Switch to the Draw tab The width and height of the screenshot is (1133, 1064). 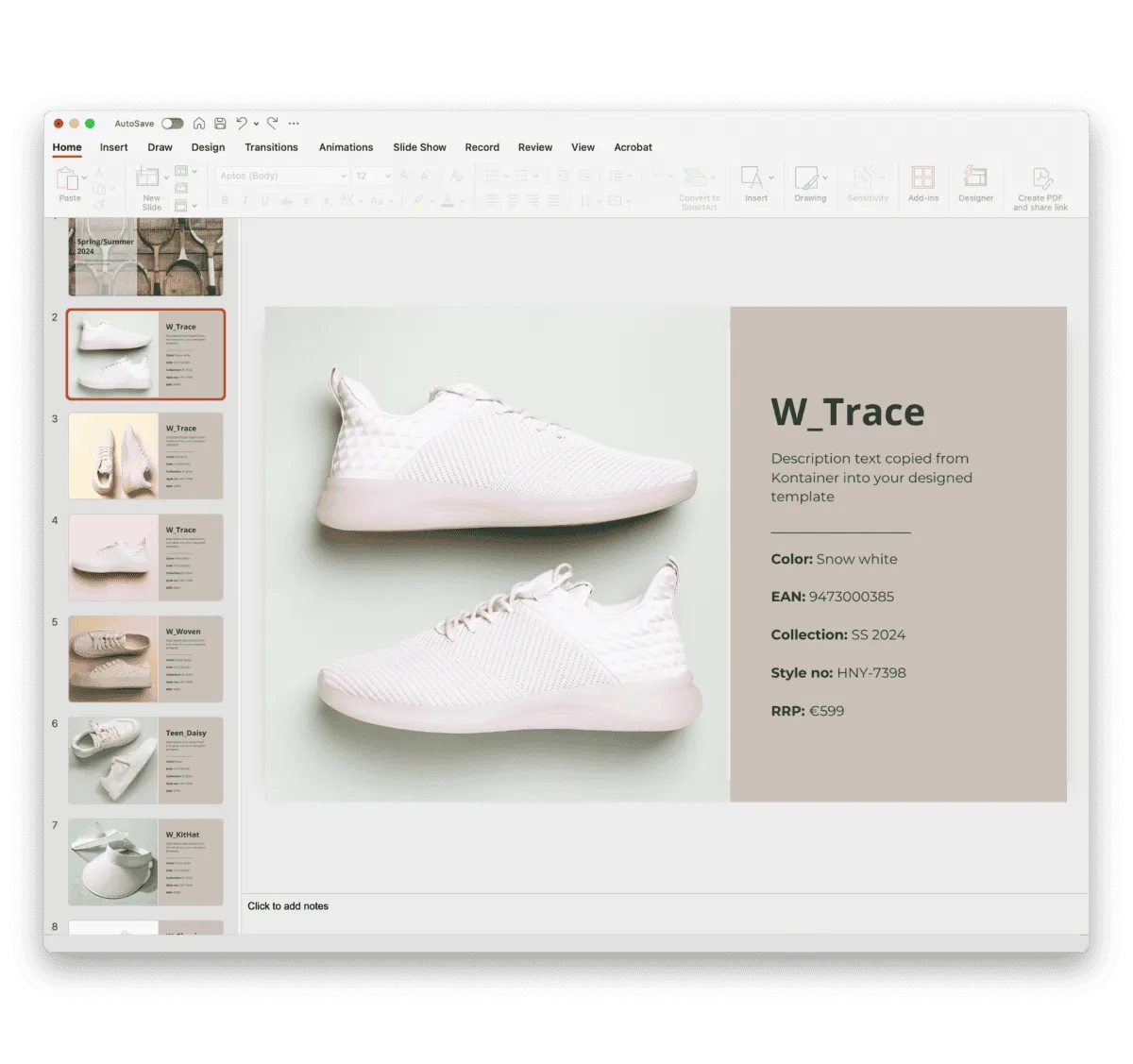coord(160,147)
